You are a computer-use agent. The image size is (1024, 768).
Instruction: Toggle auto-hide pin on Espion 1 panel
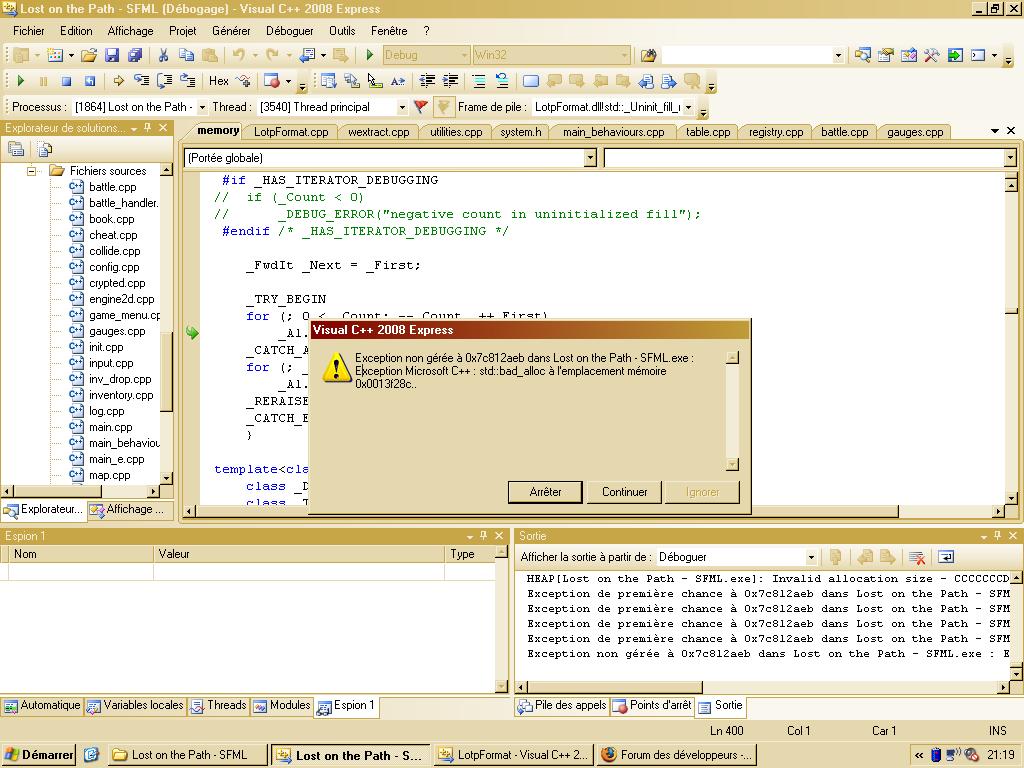click(x=483, y=536)
